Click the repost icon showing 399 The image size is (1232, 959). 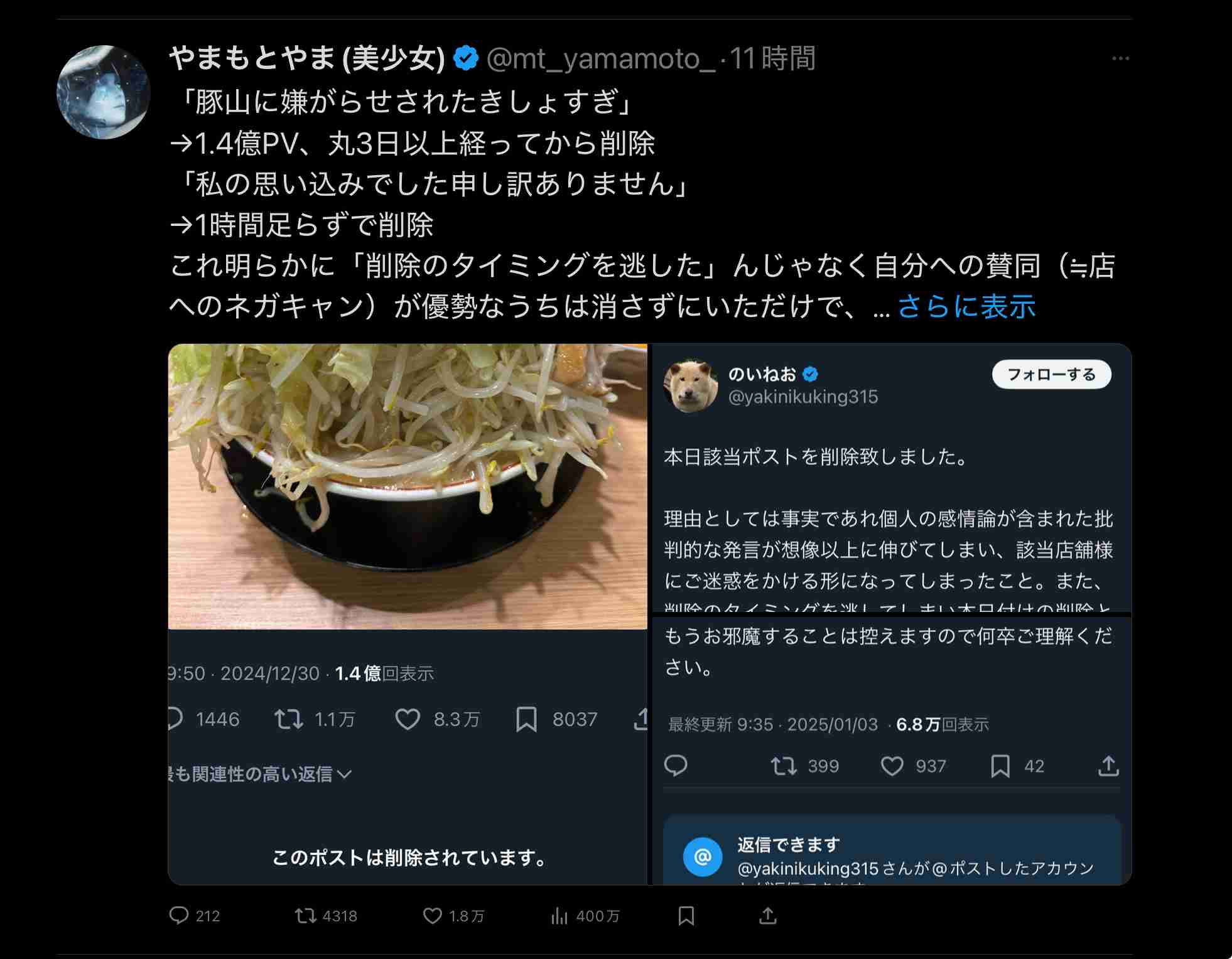(784, 766)
